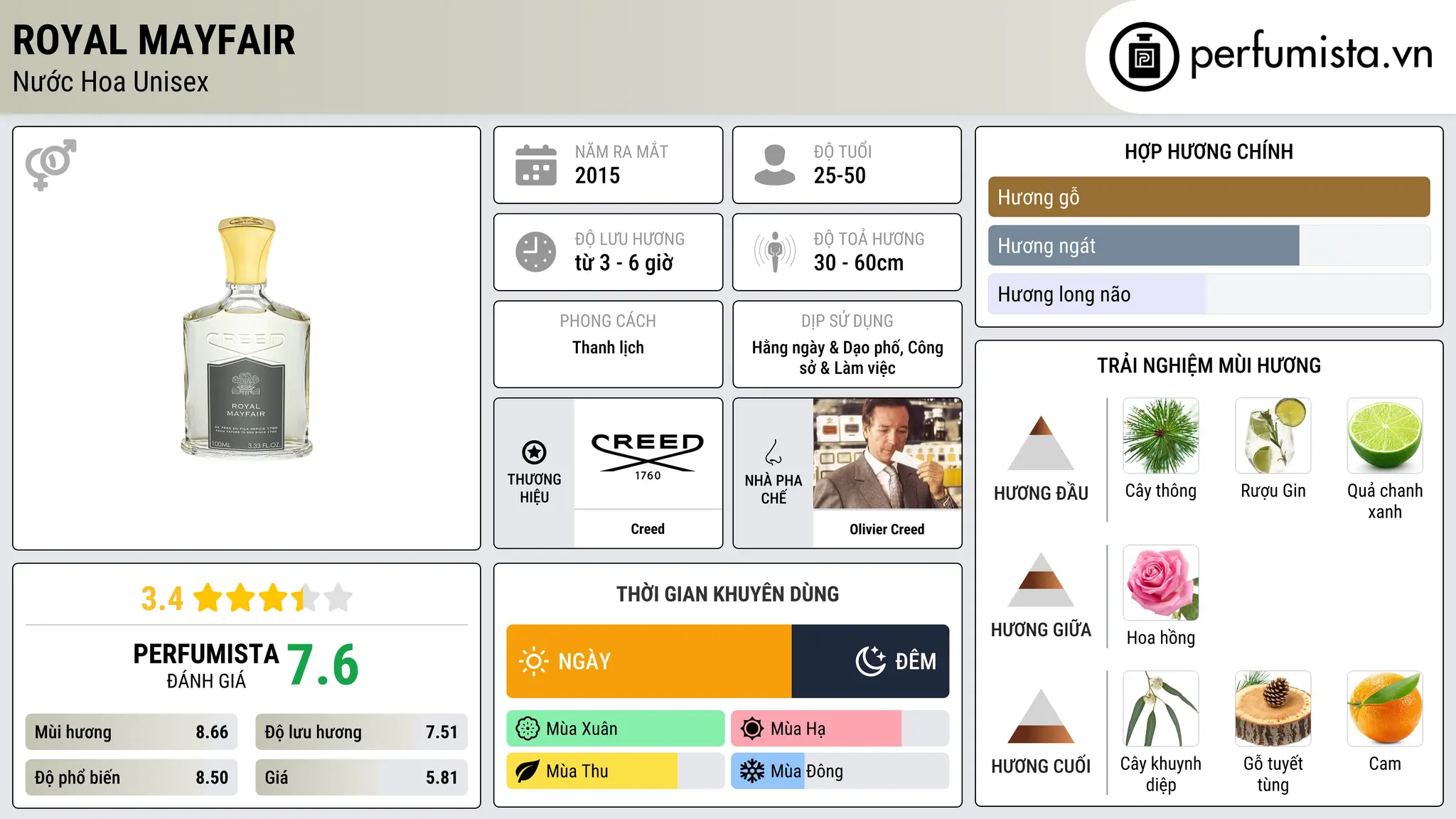Click the HỢP HƯƠNG CHÍNH heading
The width and height of the screenshot is (1456, 819).
click(1209, 151)
